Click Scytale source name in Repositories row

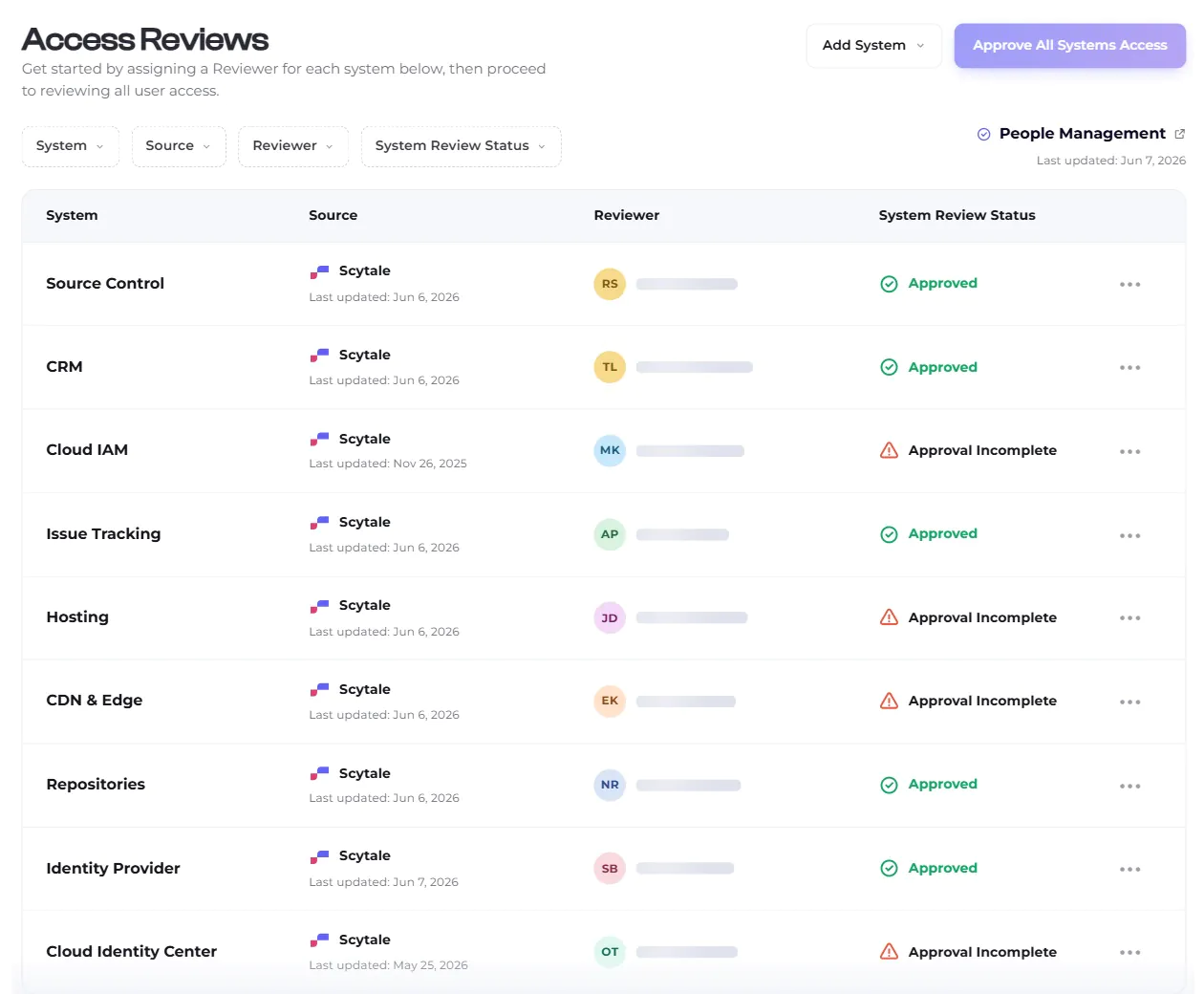[x=364, y=773]
